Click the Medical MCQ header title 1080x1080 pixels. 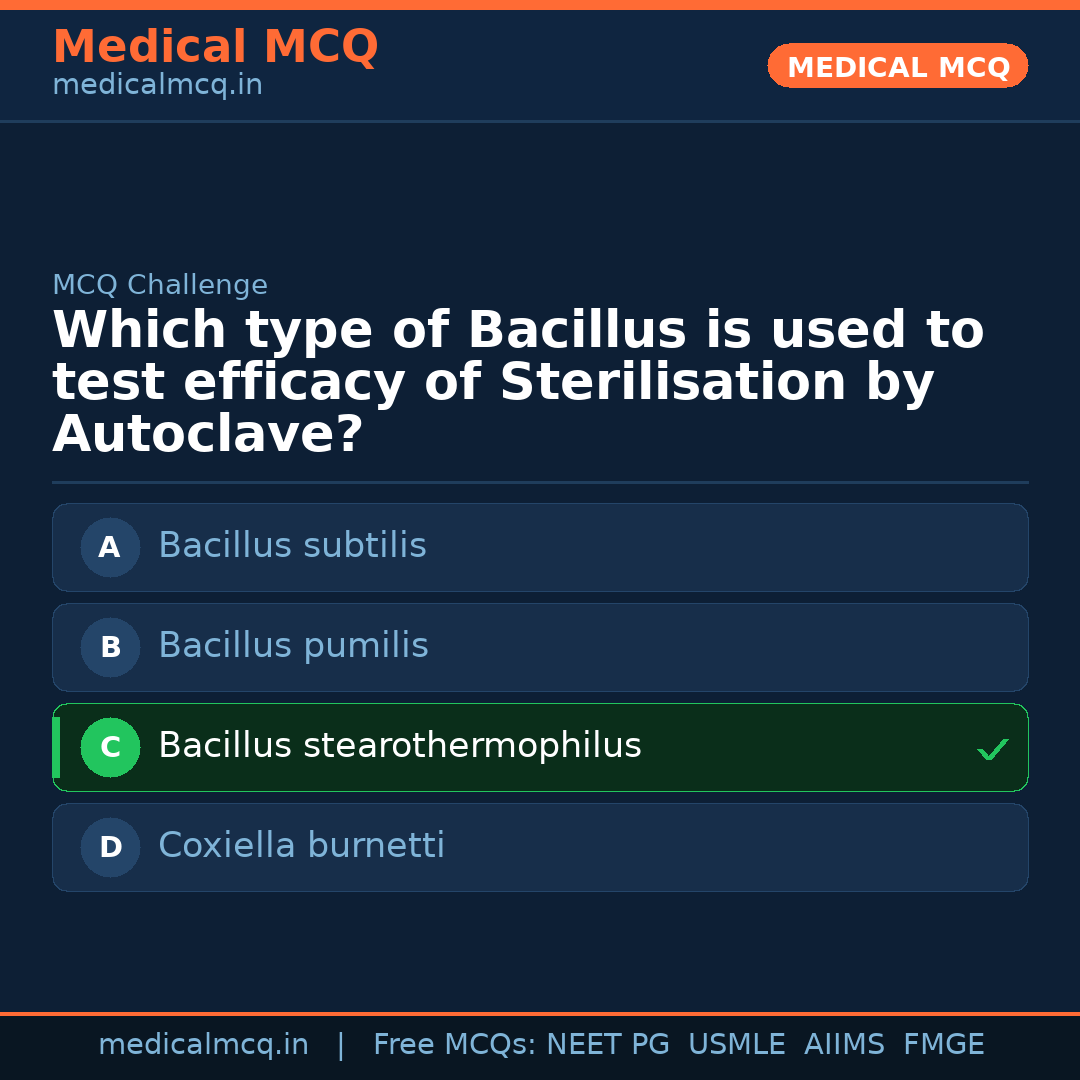(215, 47)
